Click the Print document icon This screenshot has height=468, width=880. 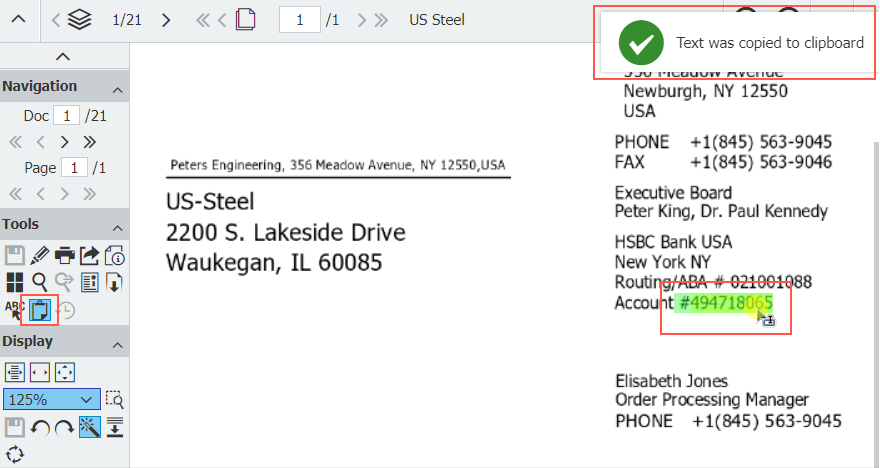65,255
